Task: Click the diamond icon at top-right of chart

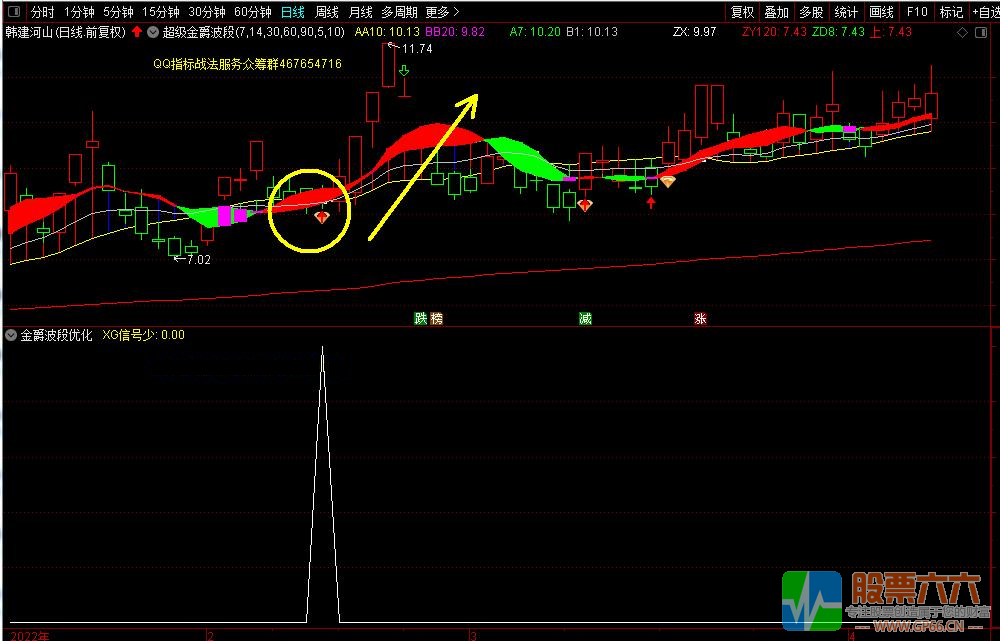Action: [x=962, y=32]
